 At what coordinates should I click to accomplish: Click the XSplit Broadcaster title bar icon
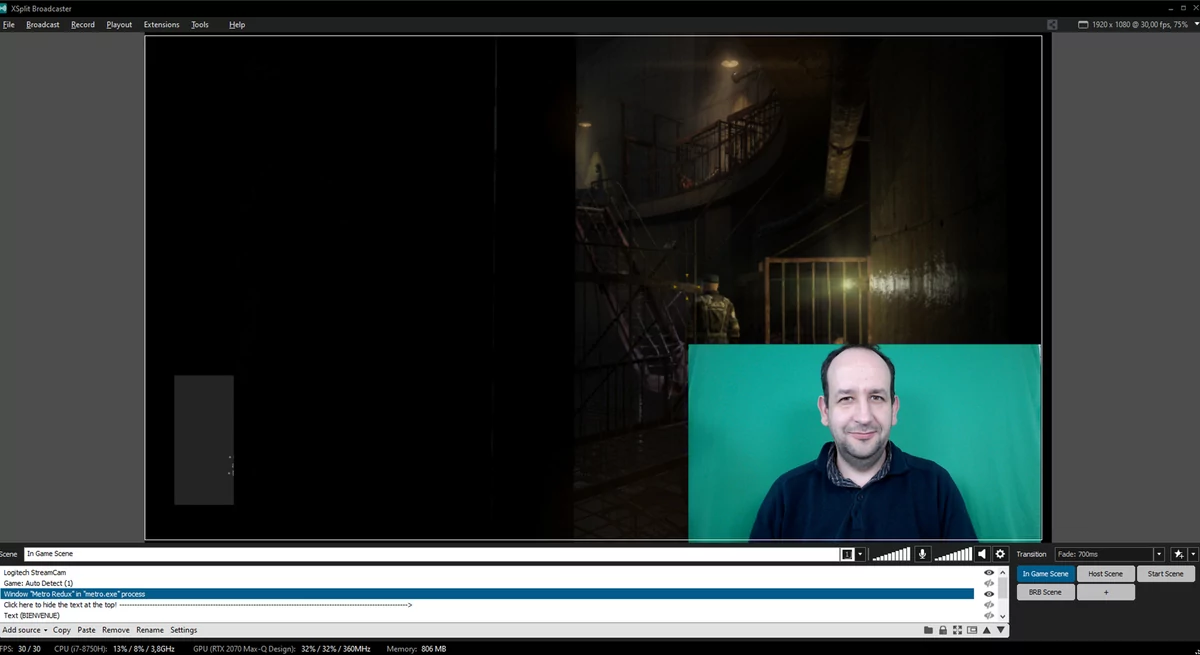coord(5,8)
